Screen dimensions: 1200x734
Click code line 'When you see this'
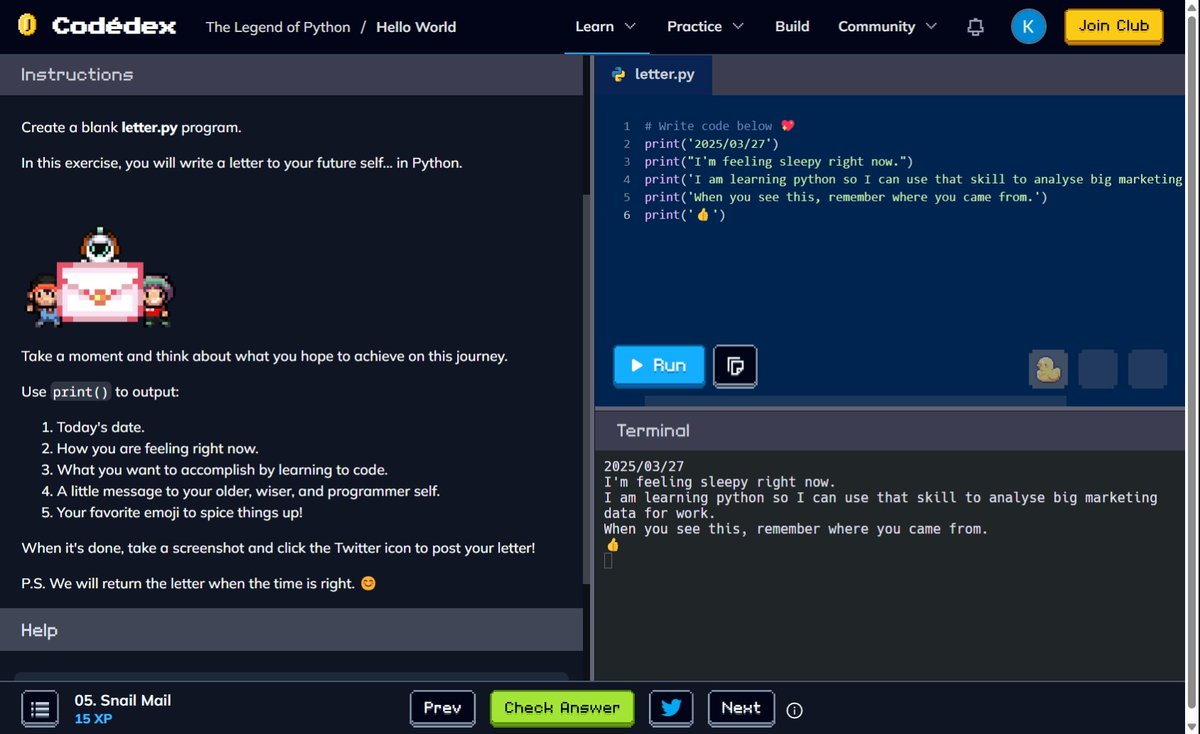(x=846, y=198)
